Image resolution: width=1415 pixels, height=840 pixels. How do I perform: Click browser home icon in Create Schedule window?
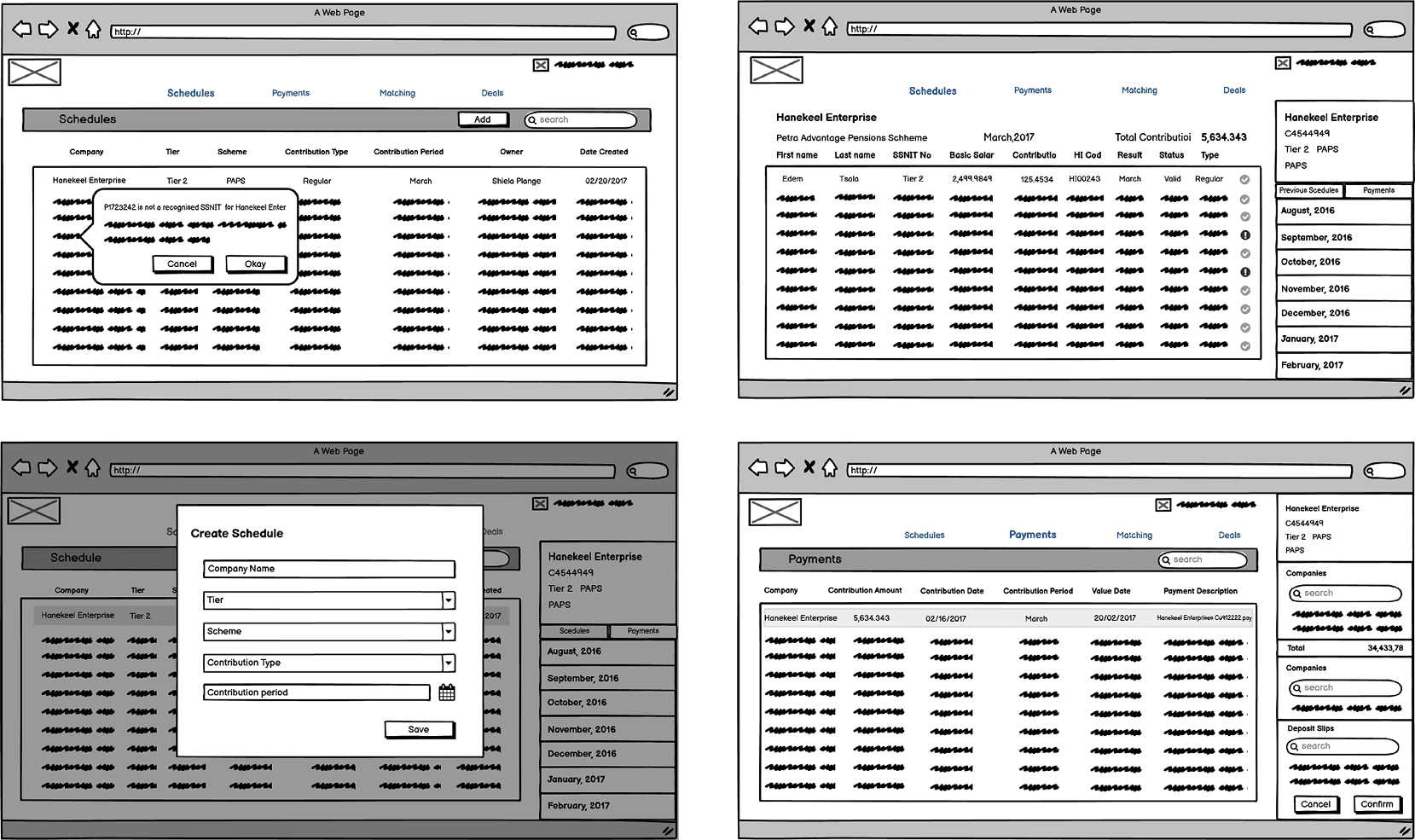click(92, 468)
